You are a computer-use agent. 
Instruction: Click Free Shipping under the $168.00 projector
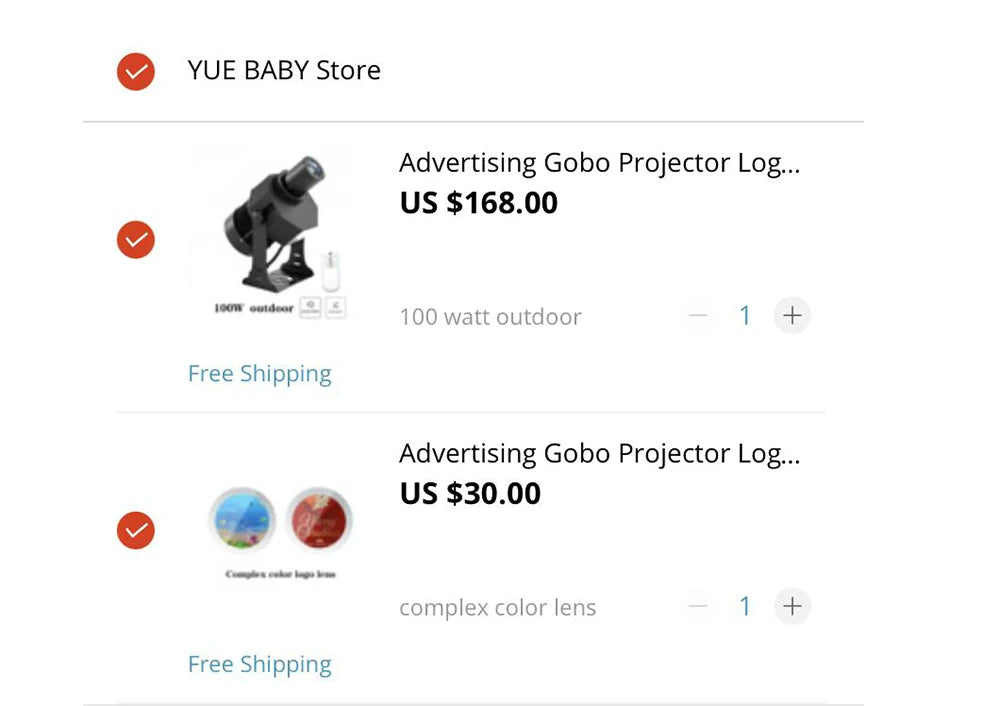coord(259,373)
